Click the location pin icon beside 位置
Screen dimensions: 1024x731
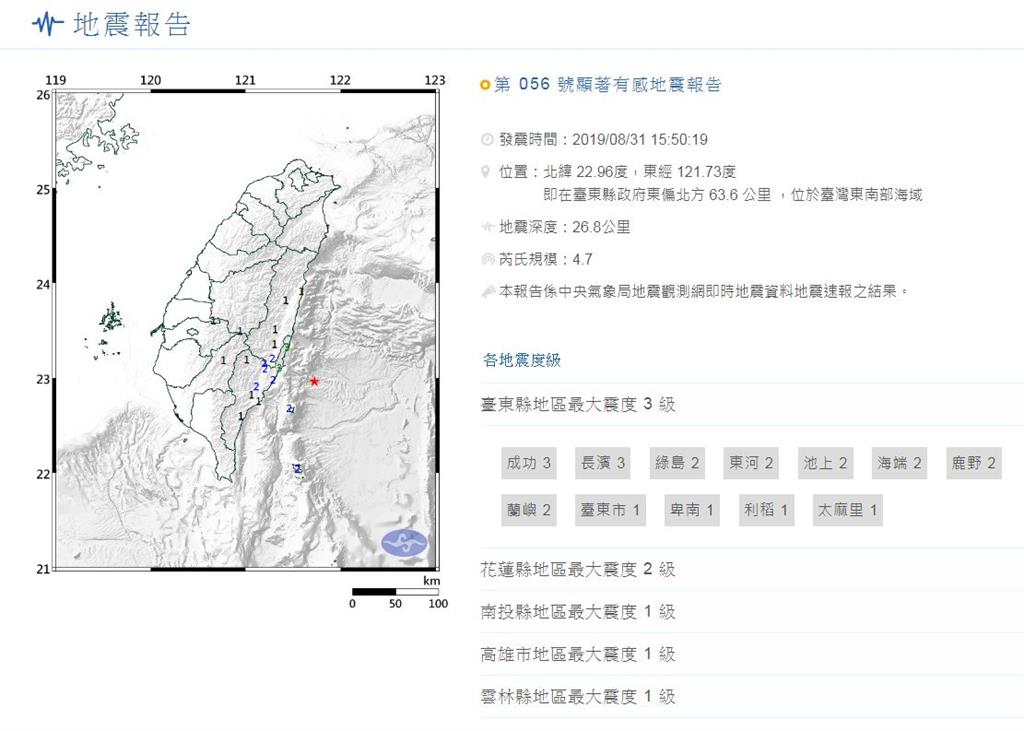tap(485, 172)
